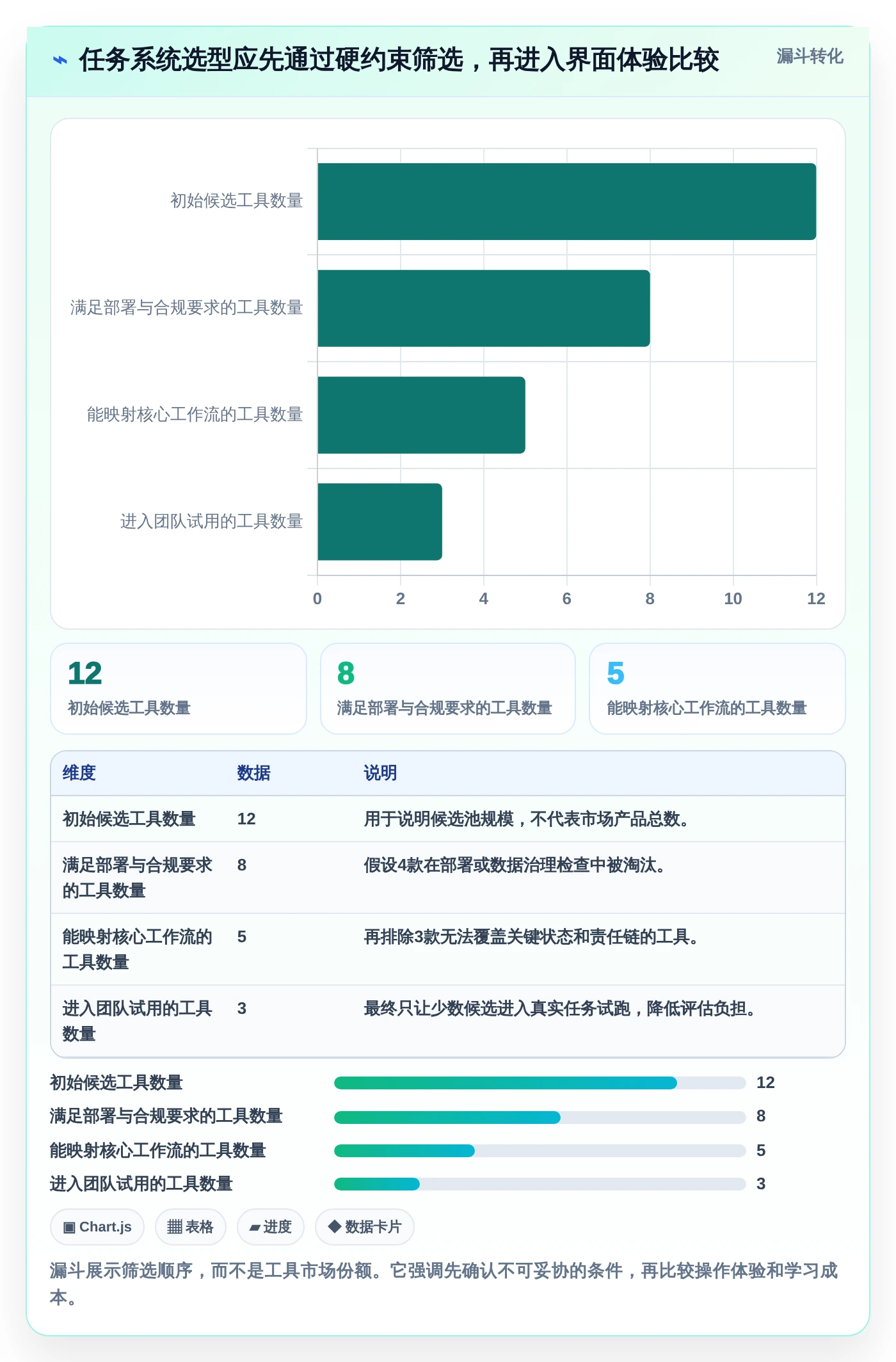Click the 进度 chip
The image size is (896, 1362).
[270, 1227]
